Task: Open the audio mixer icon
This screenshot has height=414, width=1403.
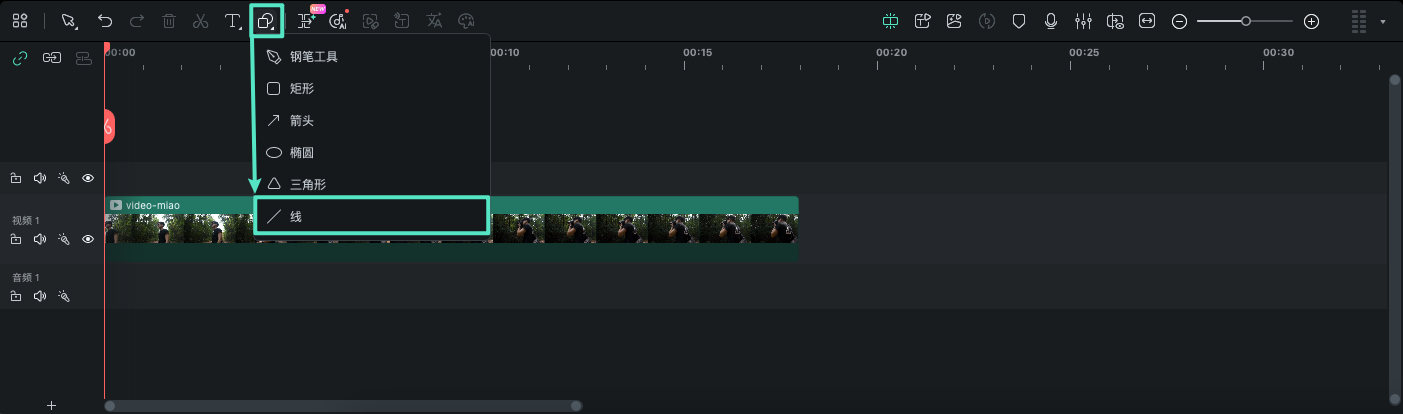Action: click(x=1083, y=21)
